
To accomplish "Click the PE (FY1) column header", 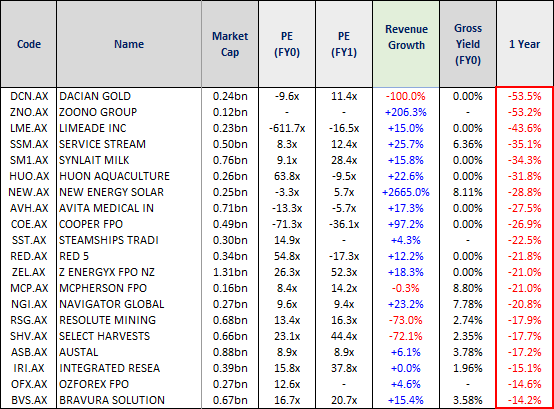I will (344, 44).
